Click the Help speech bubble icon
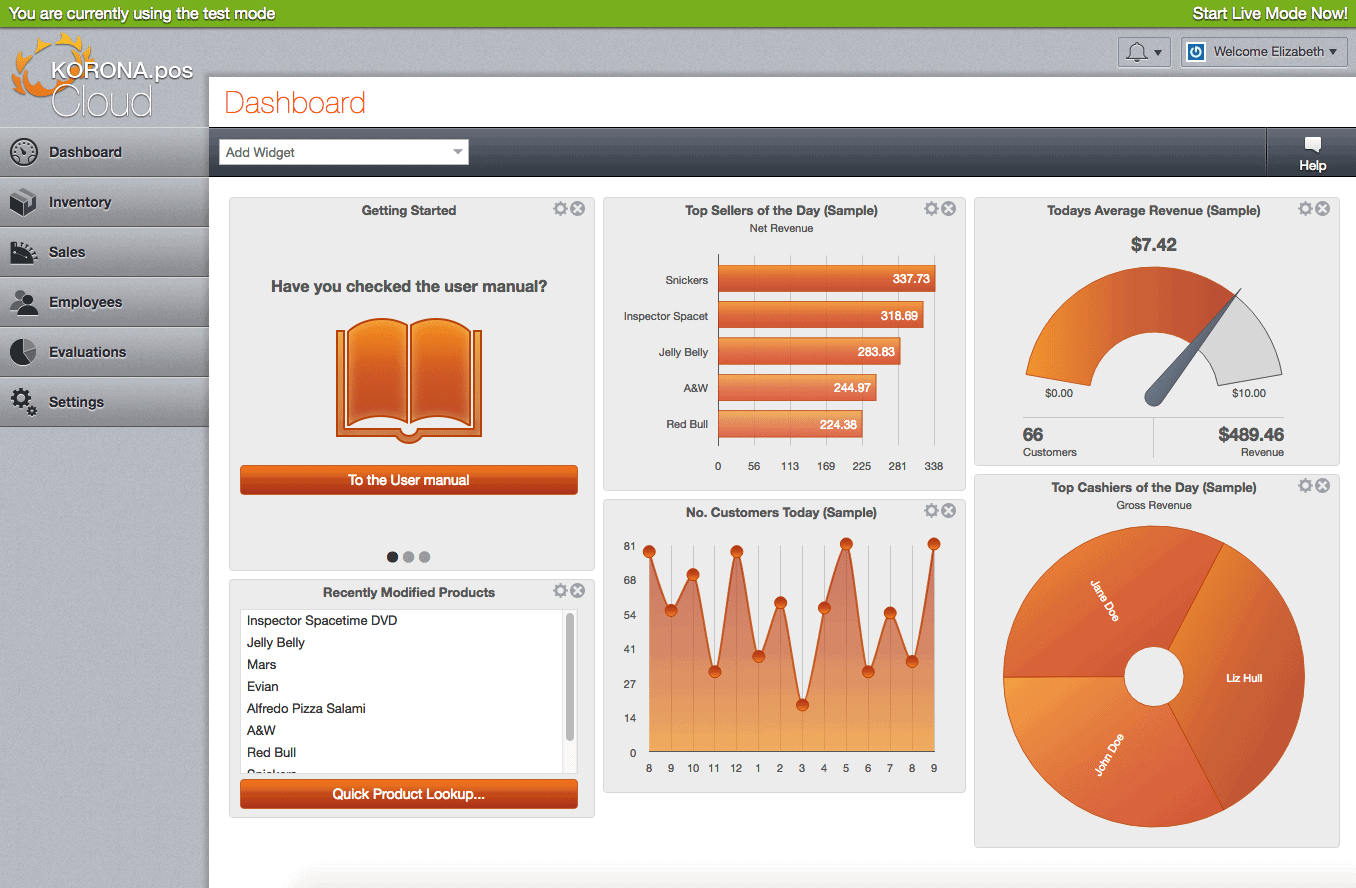The height and width of the screenshot is (888, 1356). point(1313,145)
